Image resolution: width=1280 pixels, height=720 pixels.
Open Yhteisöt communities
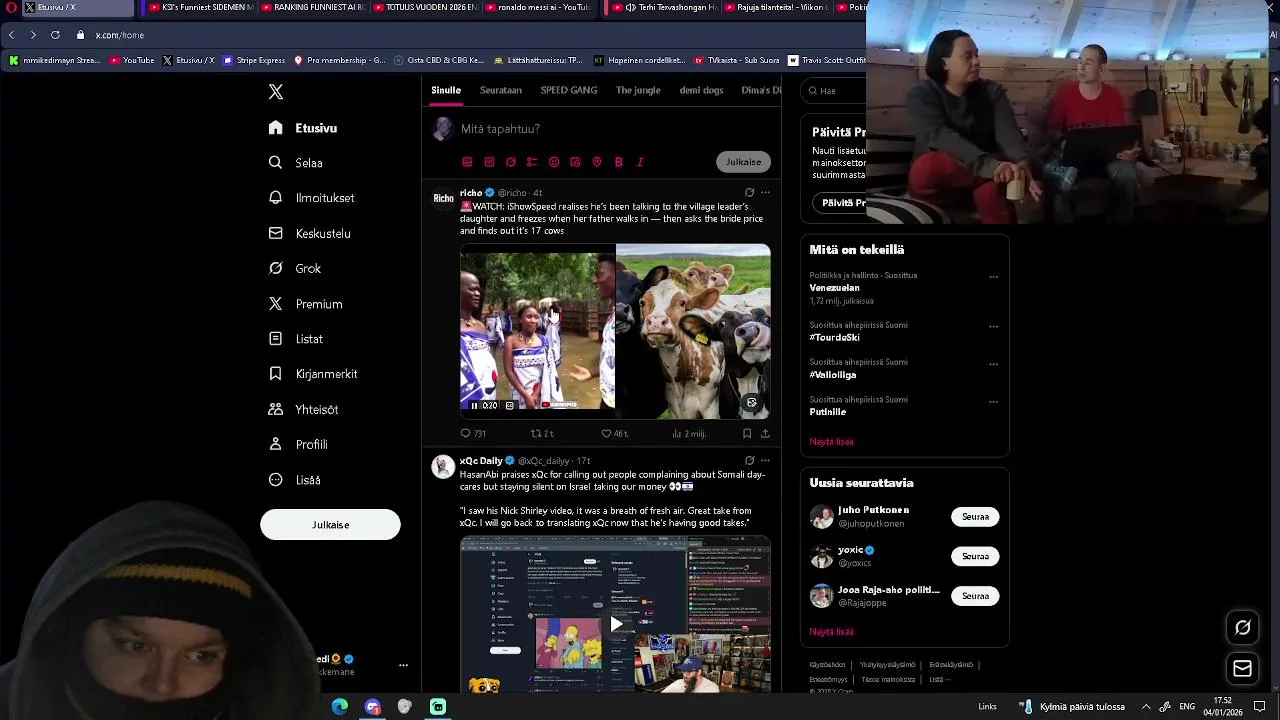(x=304, y=409)
